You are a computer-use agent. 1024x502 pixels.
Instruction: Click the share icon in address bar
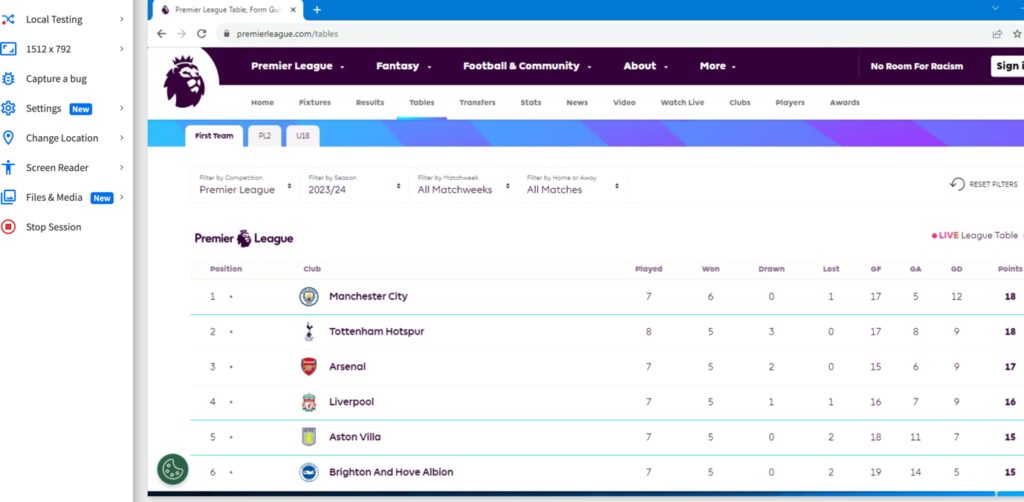997,34
